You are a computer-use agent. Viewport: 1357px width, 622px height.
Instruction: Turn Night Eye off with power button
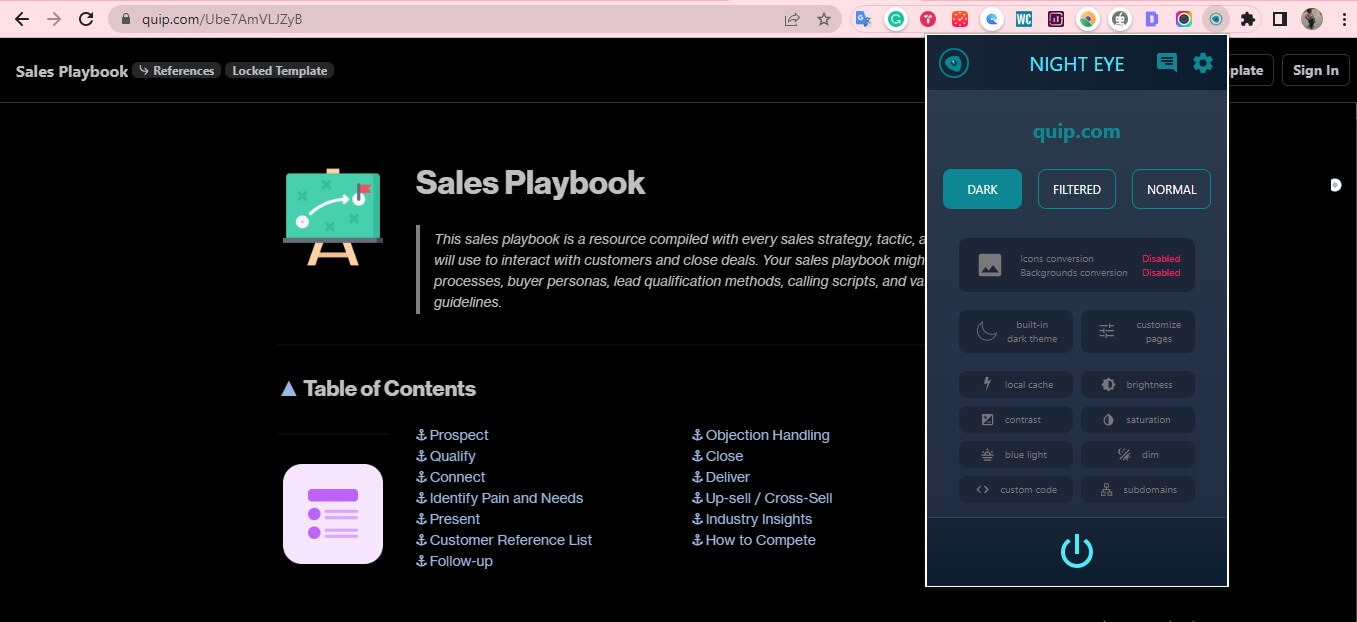coord(1077,551)
